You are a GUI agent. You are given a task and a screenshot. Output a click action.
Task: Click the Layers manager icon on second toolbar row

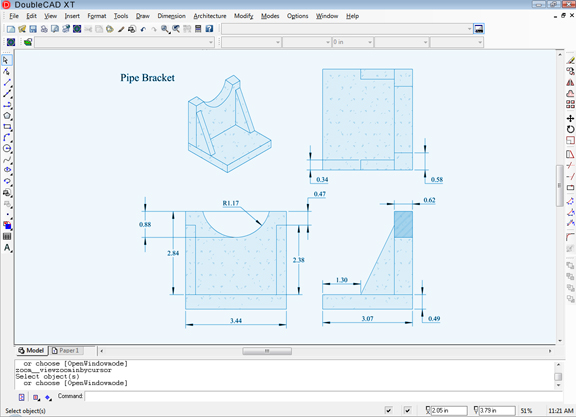(28, 42)
